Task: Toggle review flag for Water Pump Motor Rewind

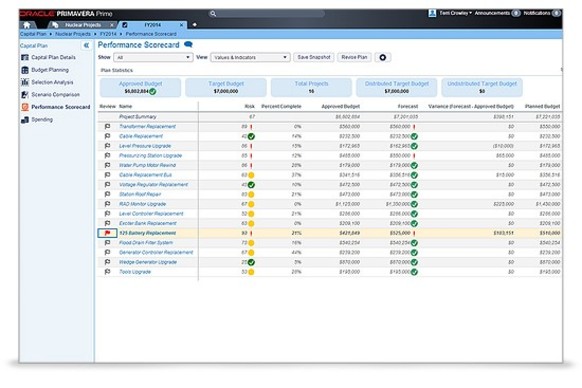Action: tap(107, 165)
